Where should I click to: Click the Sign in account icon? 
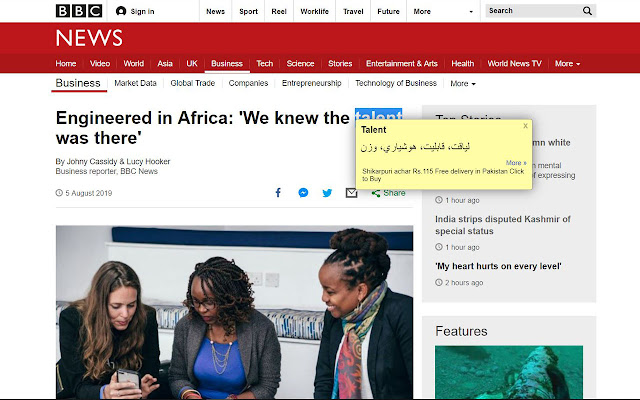121,11
